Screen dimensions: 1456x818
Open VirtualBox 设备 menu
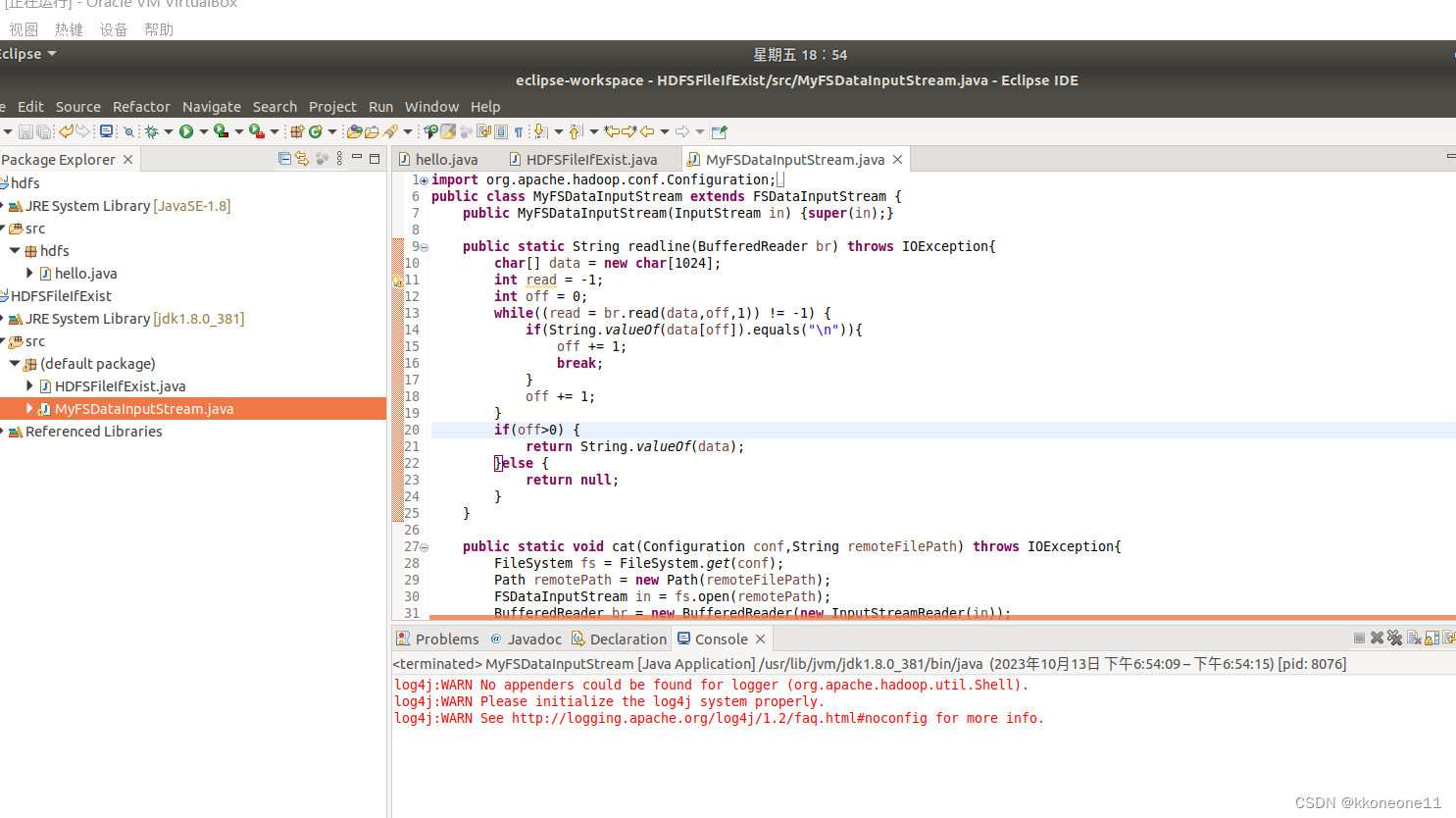[x=114, y=29]
